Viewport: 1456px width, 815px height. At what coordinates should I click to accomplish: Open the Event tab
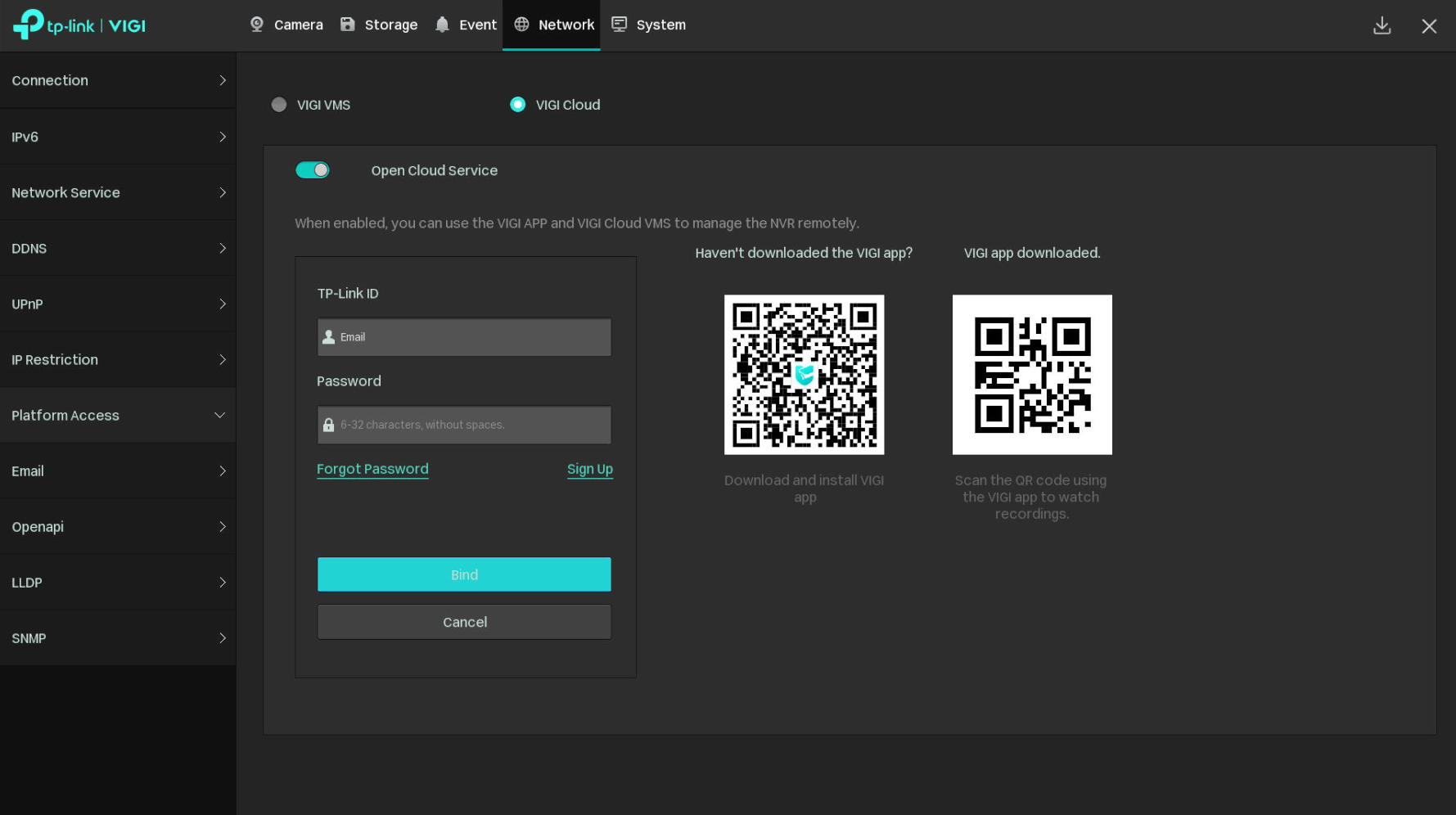466,25
